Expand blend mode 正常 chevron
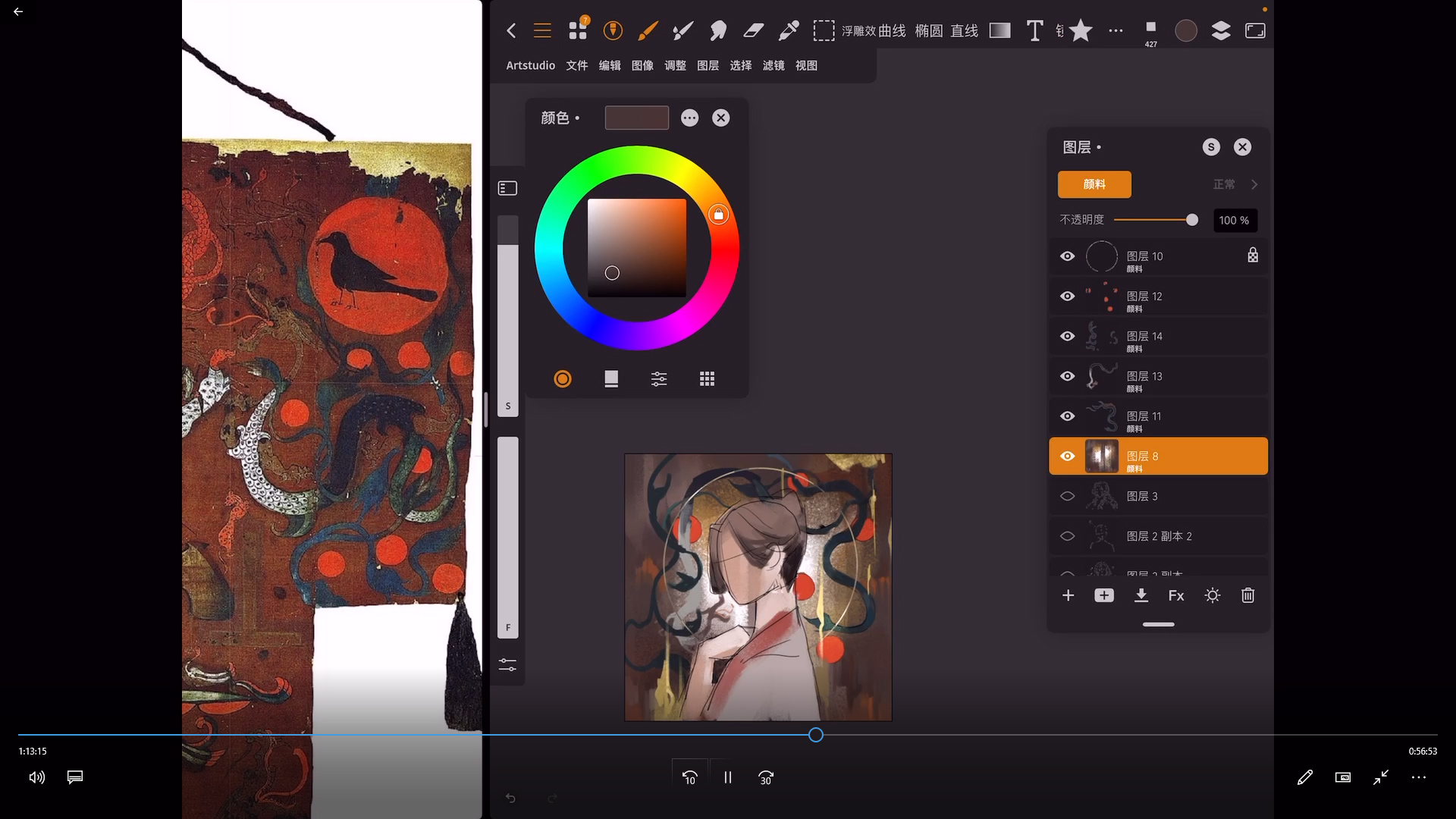1456x819 pixels. (x=1254, y=184)
